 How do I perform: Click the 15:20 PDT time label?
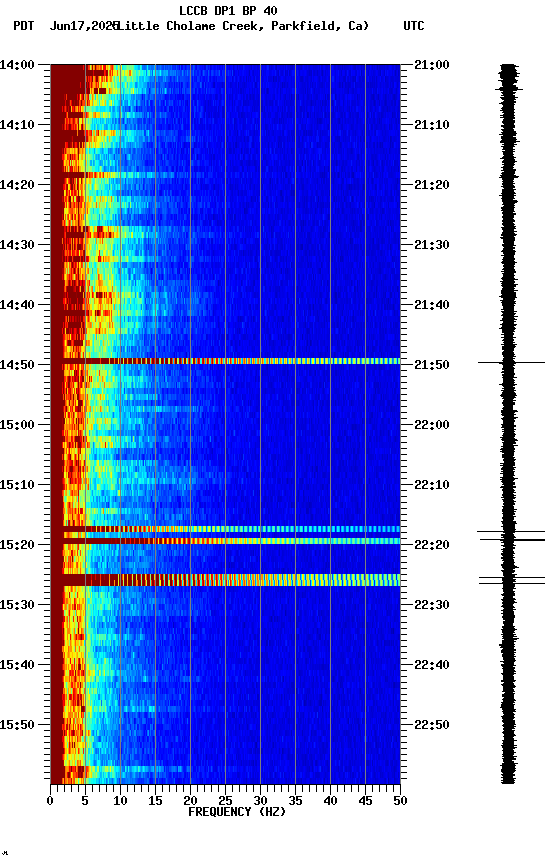(x=17, y=545)
